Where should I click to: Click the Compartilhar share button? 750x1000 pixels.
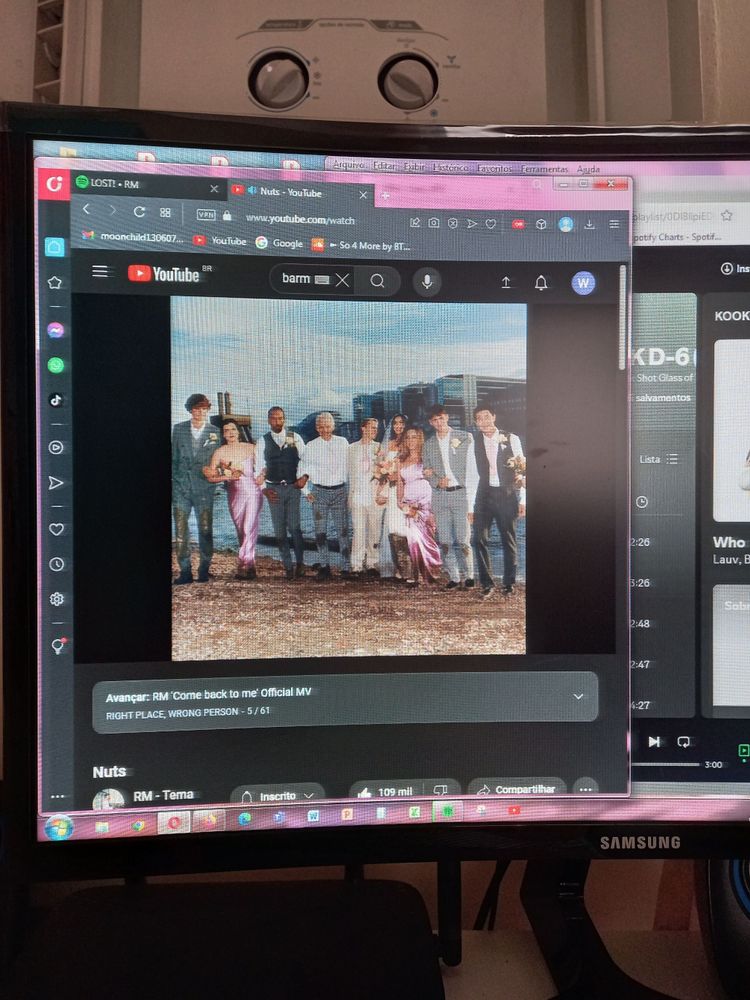click(517, 788)
